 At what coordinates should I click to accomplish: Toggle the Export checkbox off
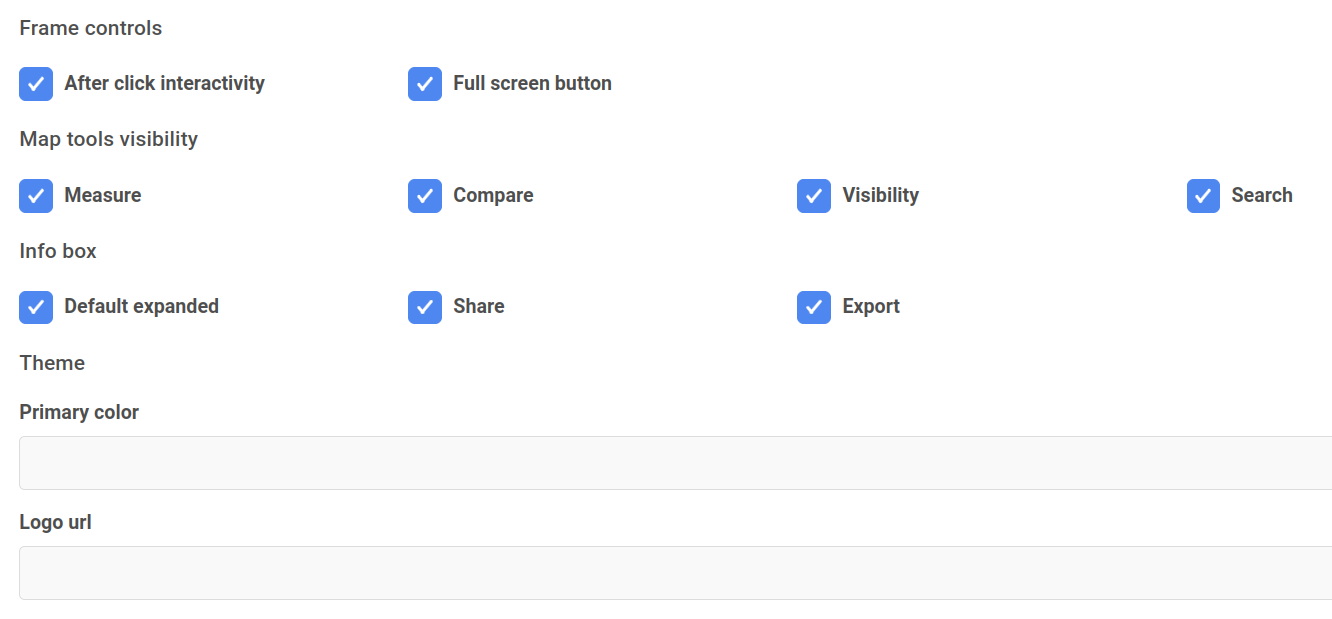point(814,307)
